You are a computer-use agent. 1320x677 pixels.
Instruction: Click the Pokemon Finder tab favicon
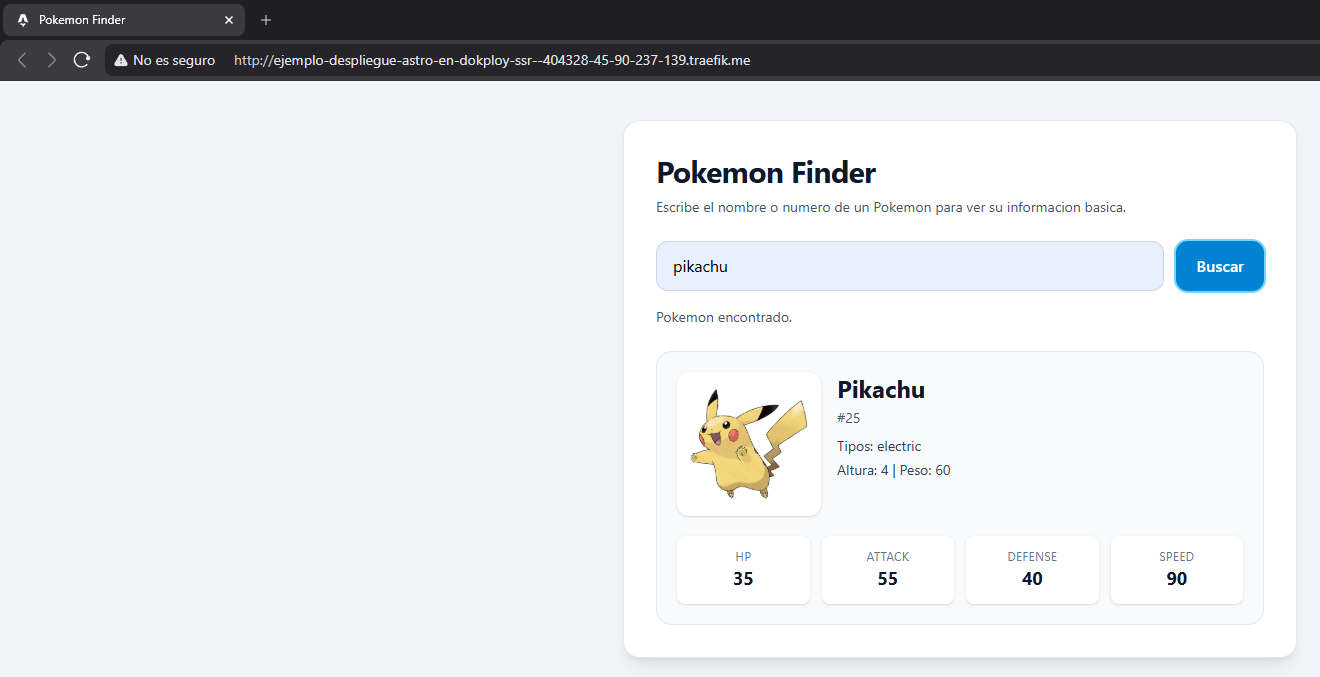22,19
